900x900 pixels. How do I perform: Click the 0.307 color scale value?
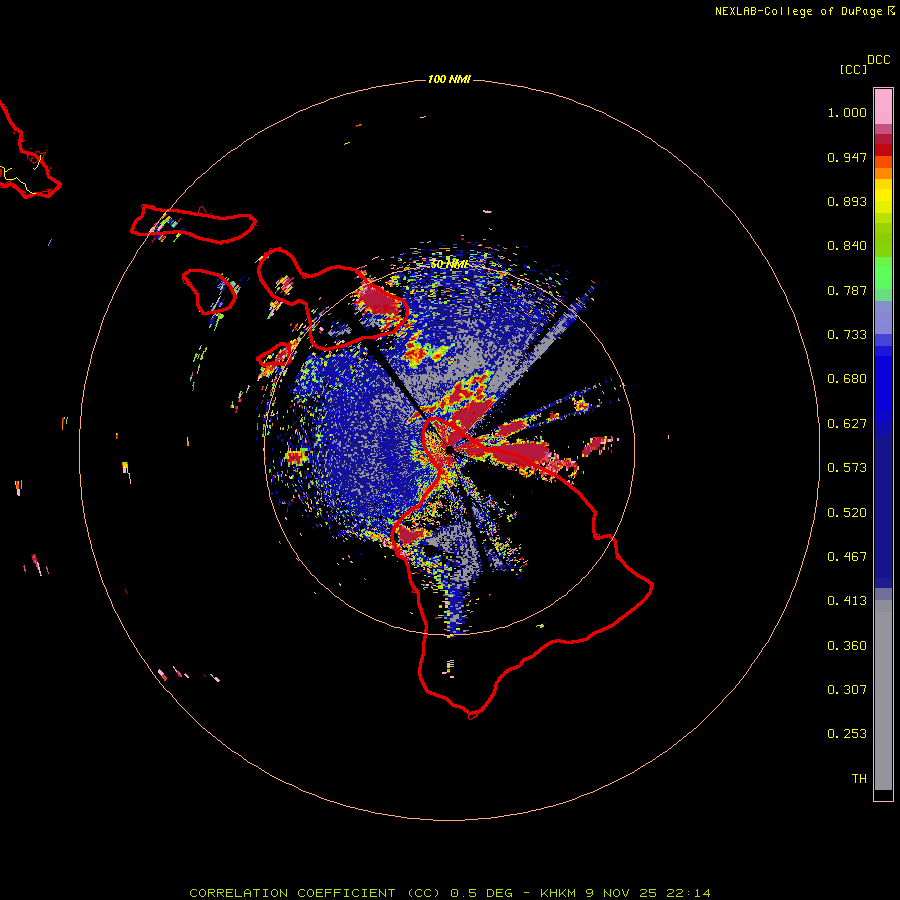tap(847, 690)
